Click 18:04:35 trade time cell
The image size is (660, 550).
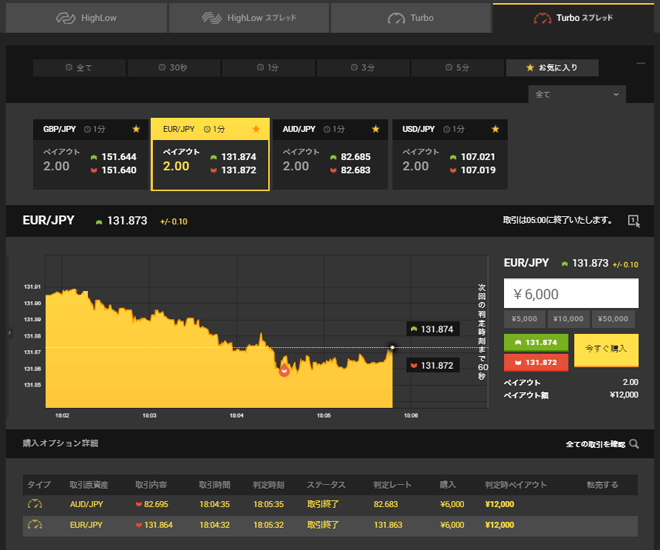(x=215, y=504)
